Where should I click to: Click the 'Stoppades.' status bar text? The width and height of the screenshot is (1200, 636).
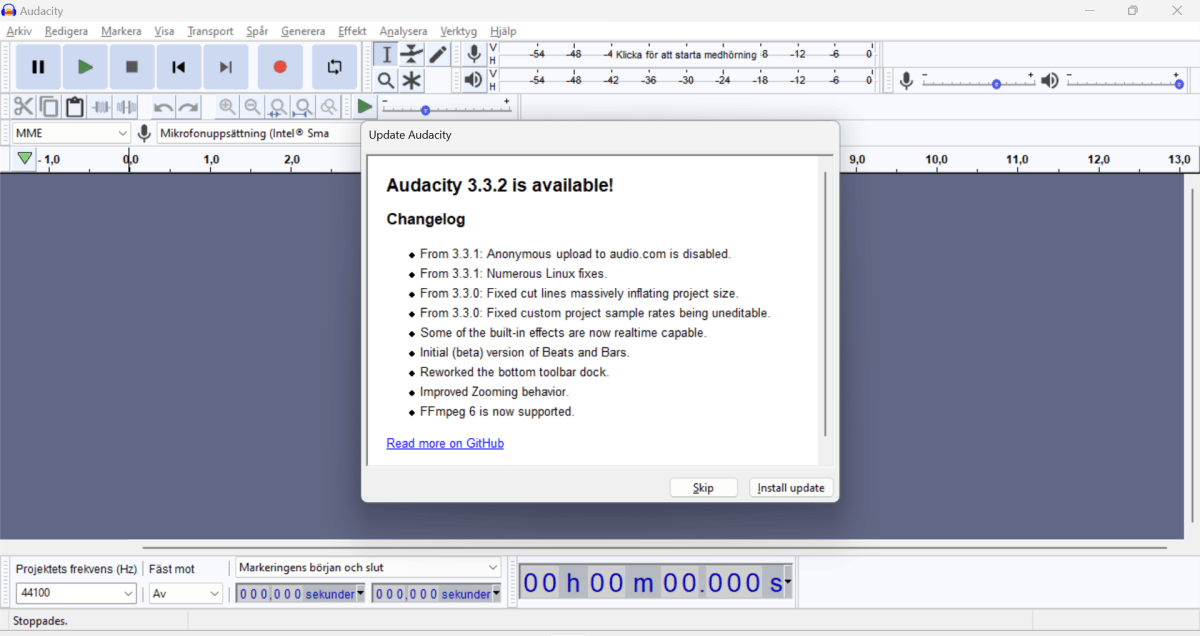40,621
